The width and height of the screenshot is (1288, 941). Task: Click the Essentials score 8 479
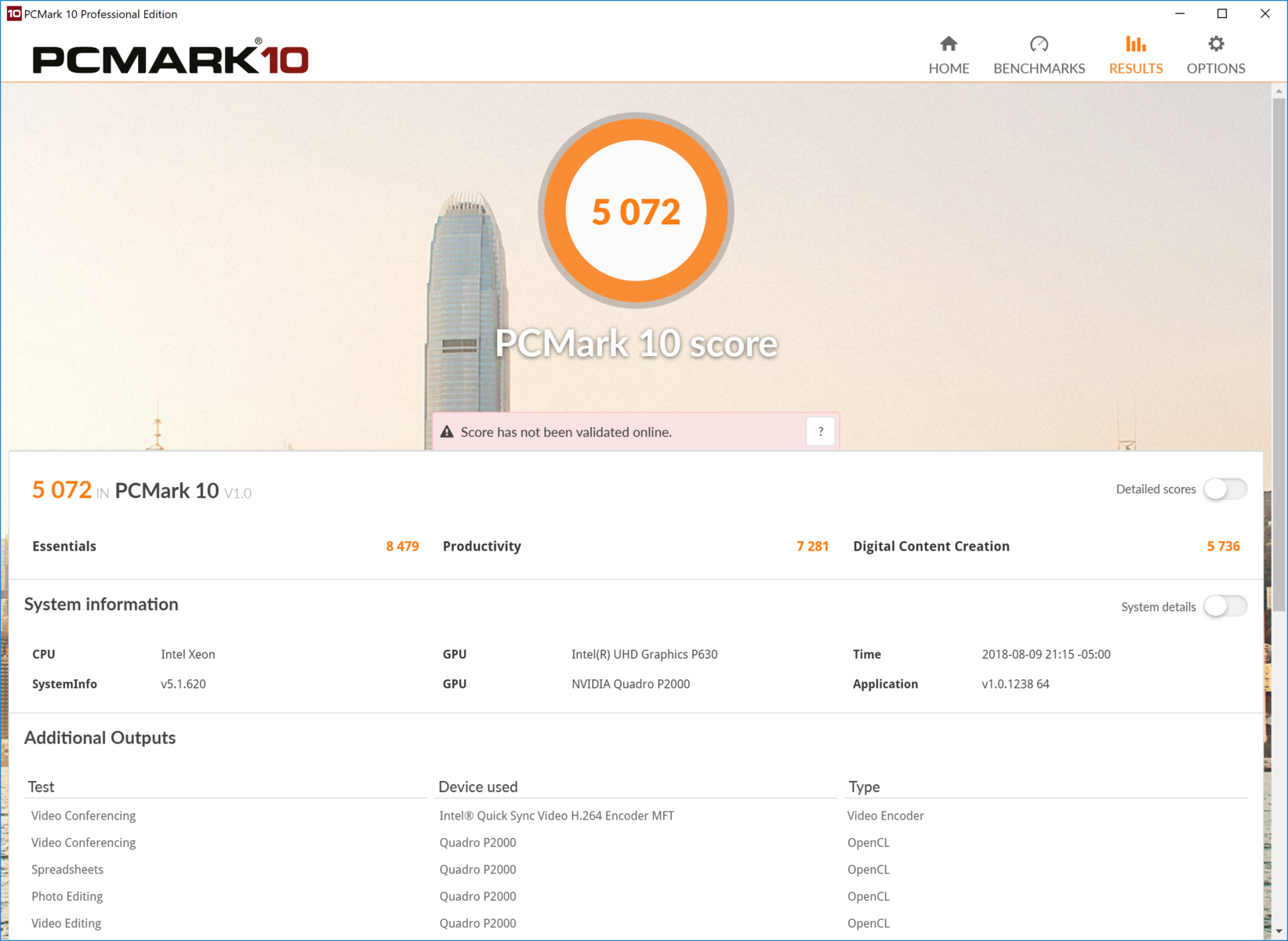(x=402, y=547)
